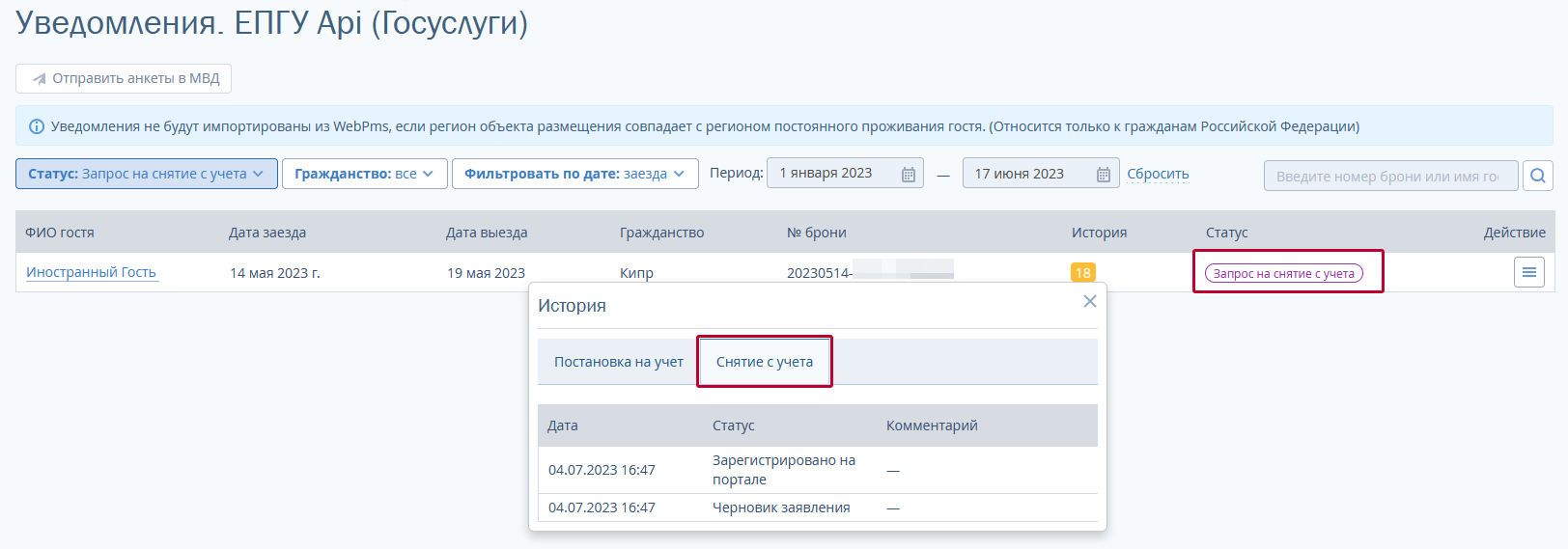Image resolution: width=1568 pixels, height=549 pixels.
Task: Click the Сбросить reset link
Action: [1158, 174]
